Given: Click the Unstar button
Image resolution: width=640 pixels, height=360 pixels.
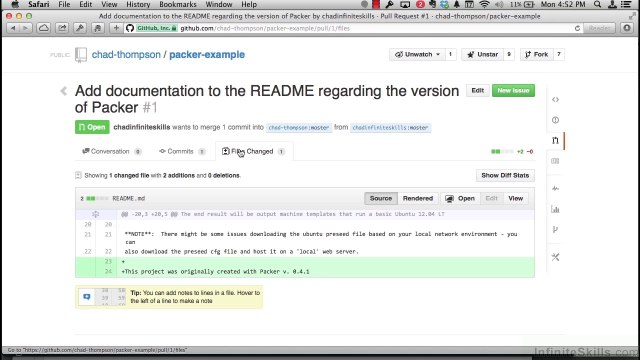Looking at the screenshot, I should (482, 54).
